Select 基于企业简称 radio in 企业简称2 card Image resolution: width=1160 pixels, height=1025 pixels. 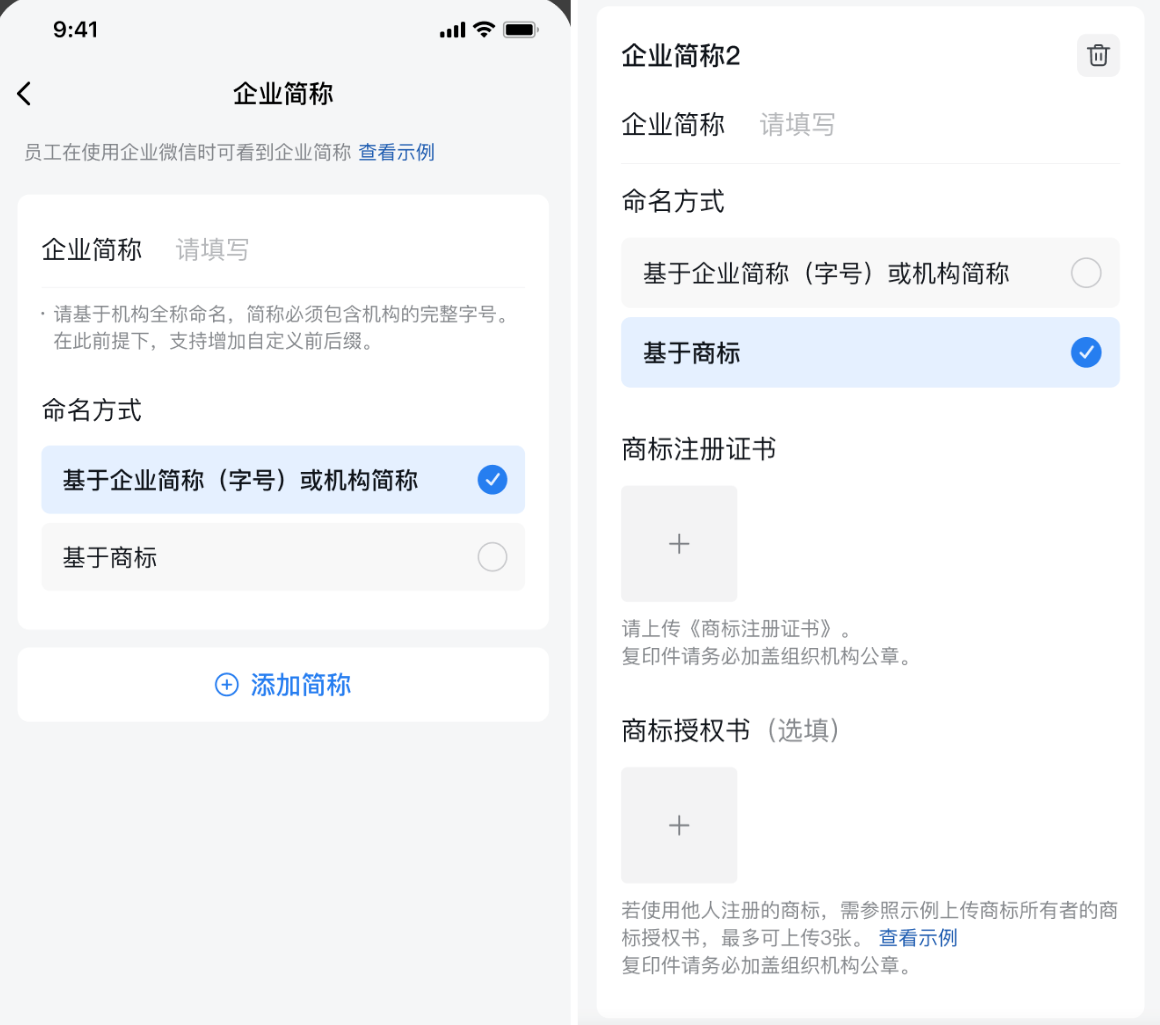point(1085,273)
